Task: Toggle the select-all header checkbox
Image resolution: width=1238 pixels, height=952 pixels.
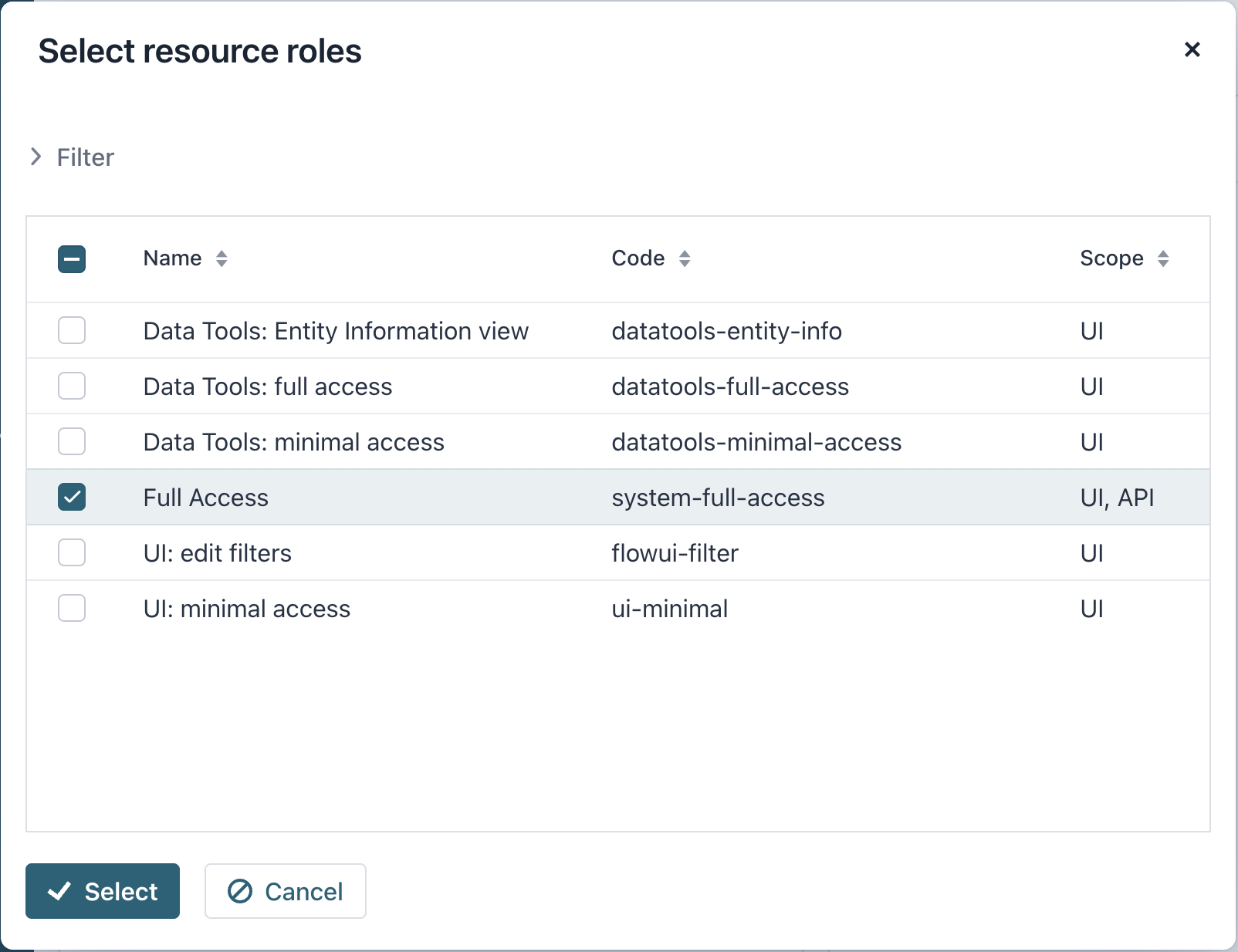Action: point(72,258)
